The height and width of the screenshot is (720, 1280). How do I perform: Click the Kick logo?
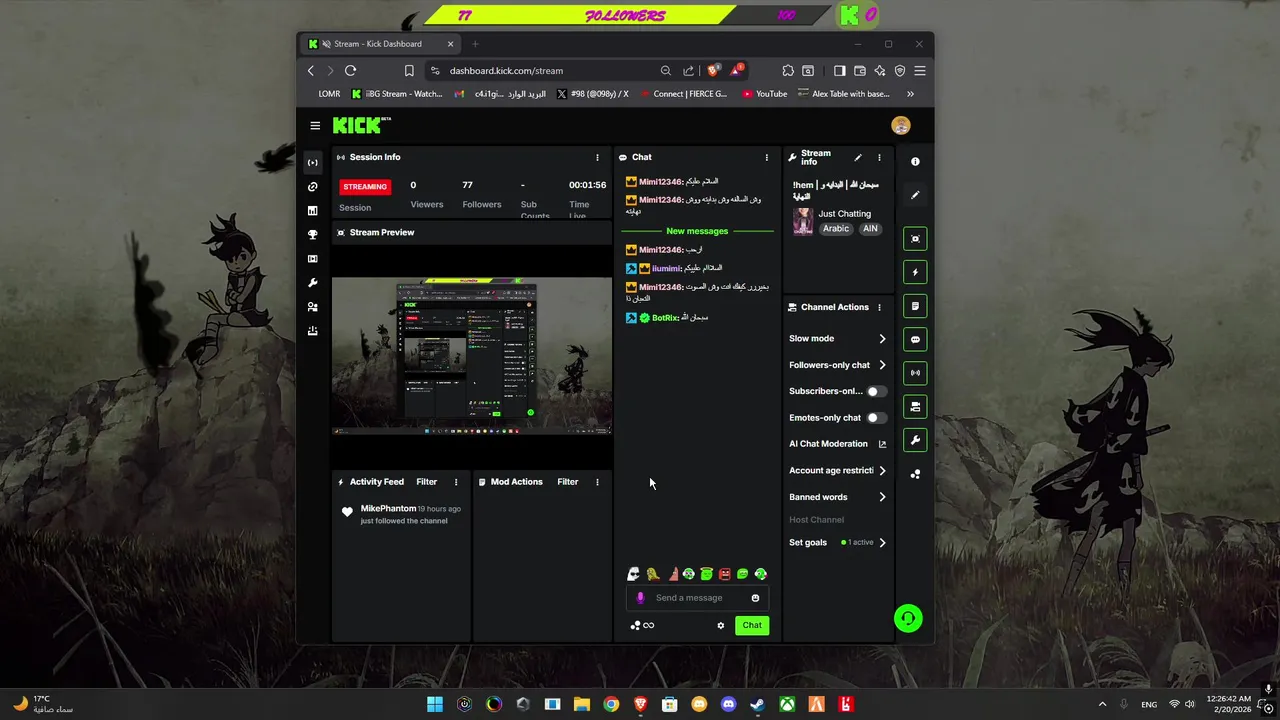361,125
